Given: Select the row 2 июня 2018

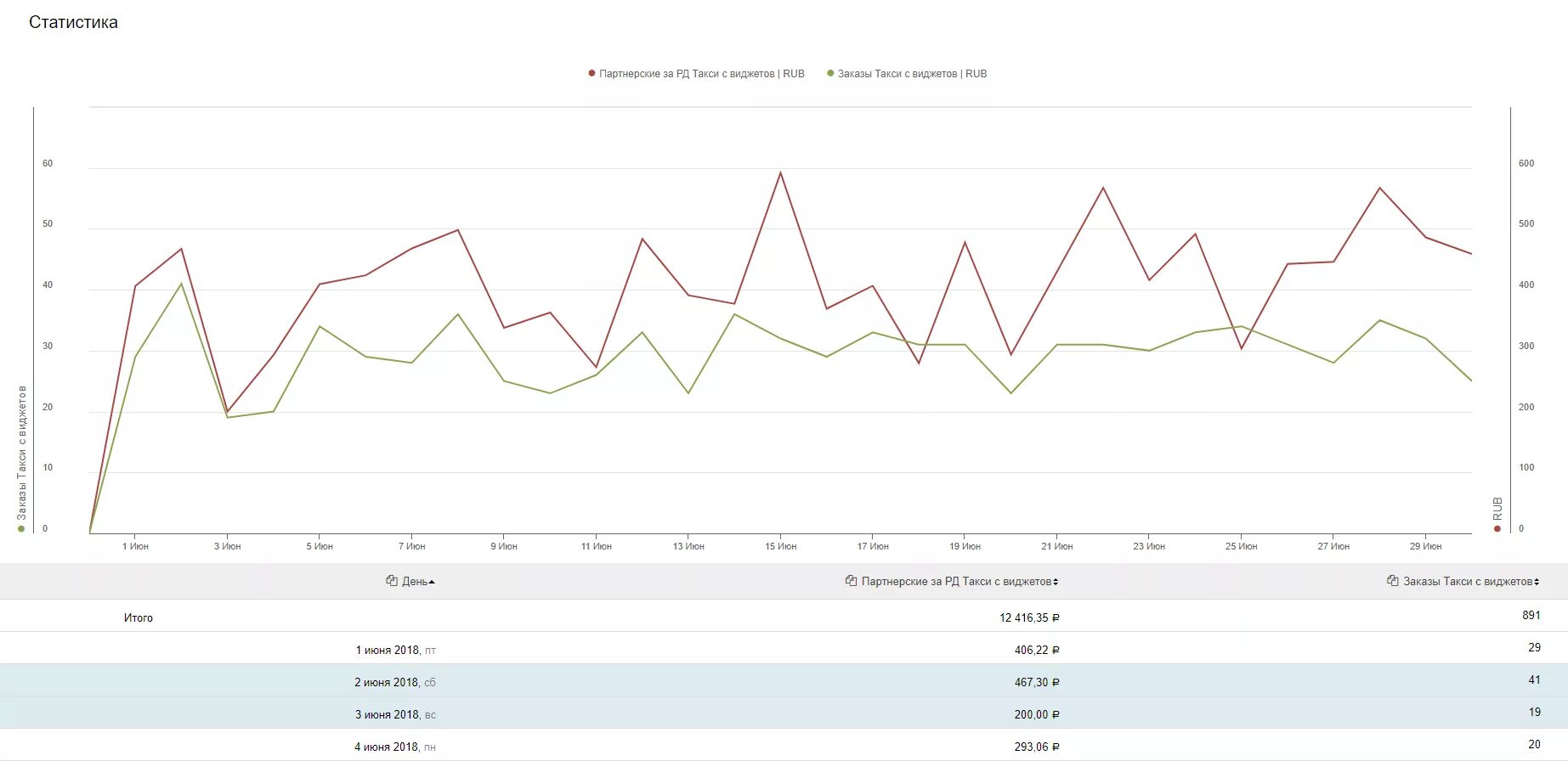Looking at the screenshot, I should (x=784, y=680).
